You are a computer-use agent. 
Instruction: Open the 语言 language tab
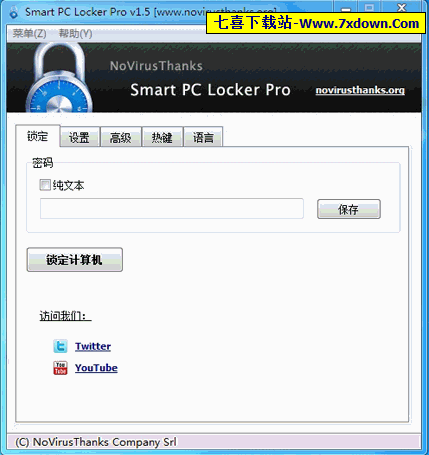tap(203, 137)
